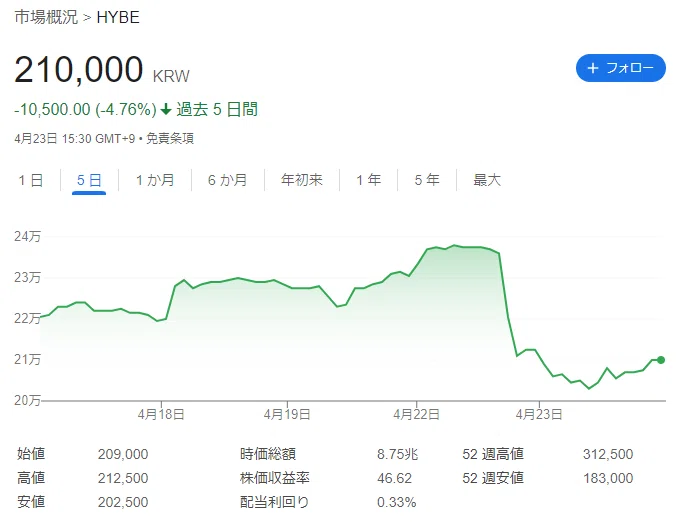694x522 pixels.
Task: Click the 高値 label
Action: pyautogui.click(x=31, y=478)
